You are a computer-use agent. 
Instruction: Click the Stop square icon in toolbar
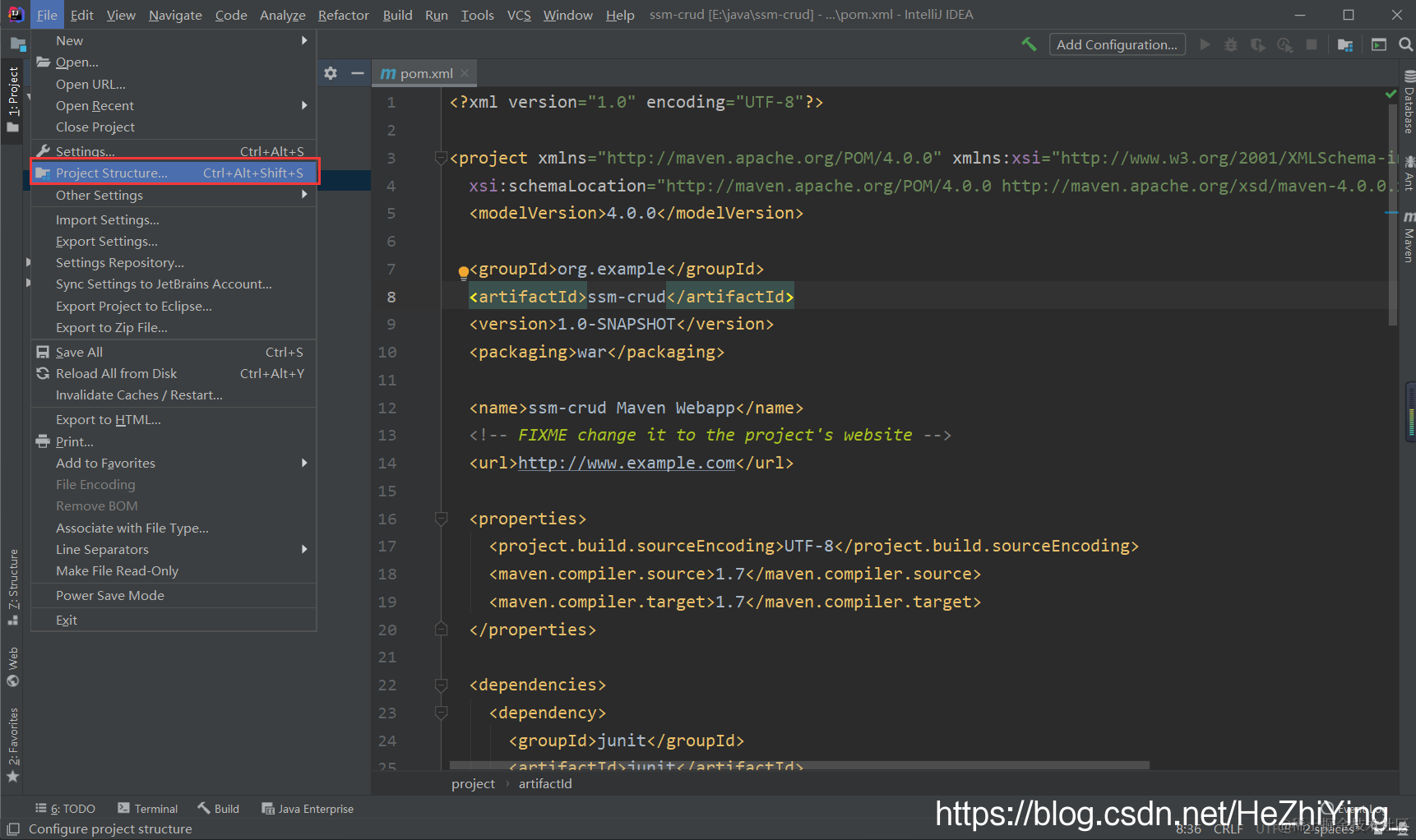[x=1312, y=44]
